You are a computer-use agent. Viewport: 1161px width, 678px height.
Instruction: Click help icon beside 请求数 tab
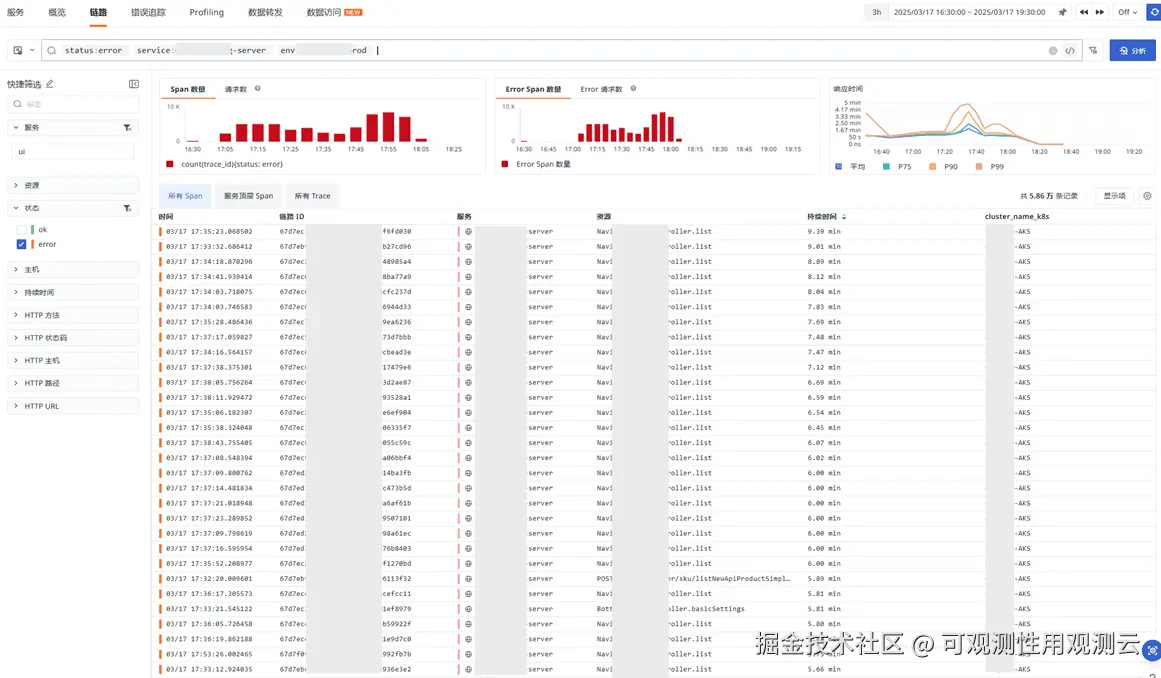click(258, 89)
